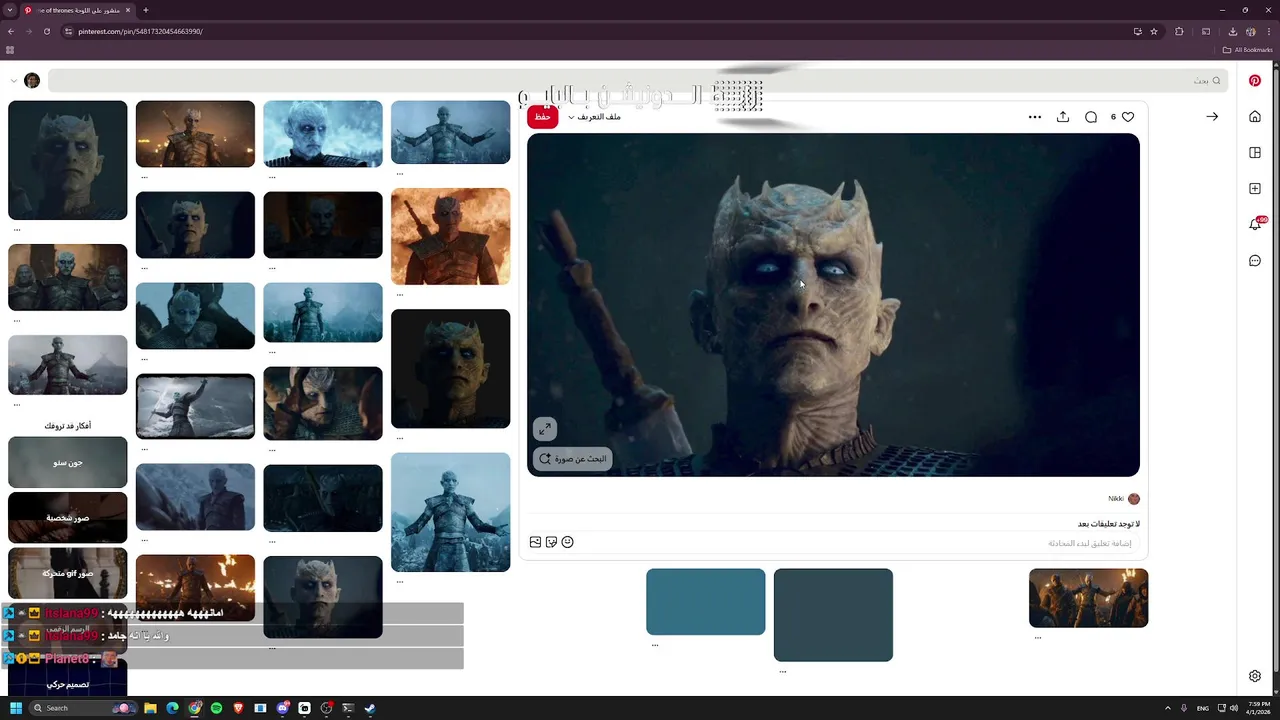
Task: Open the Nikki profile link below the pin
Action: 1124,499
